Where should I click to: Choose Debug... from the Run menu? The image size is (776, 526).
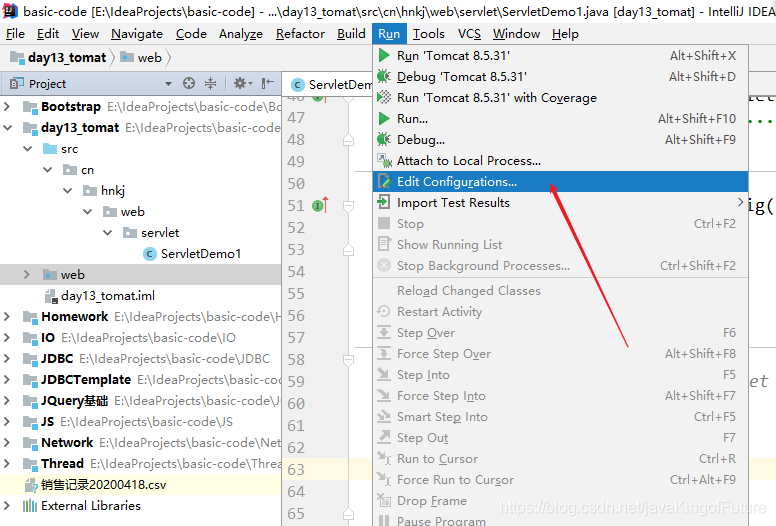click(x=560, y=140)
